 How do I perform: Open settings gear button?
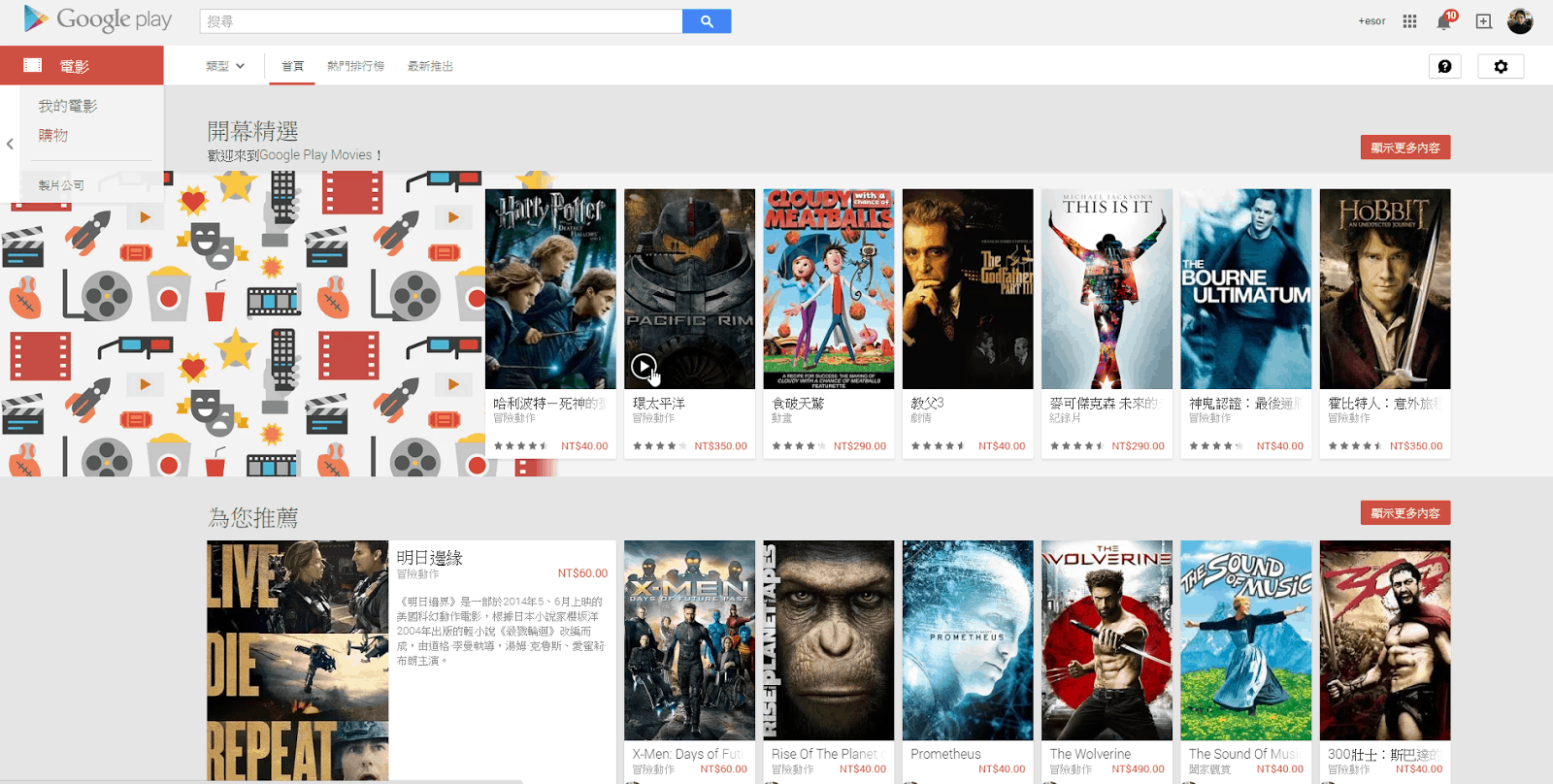tap(1501, 66)
